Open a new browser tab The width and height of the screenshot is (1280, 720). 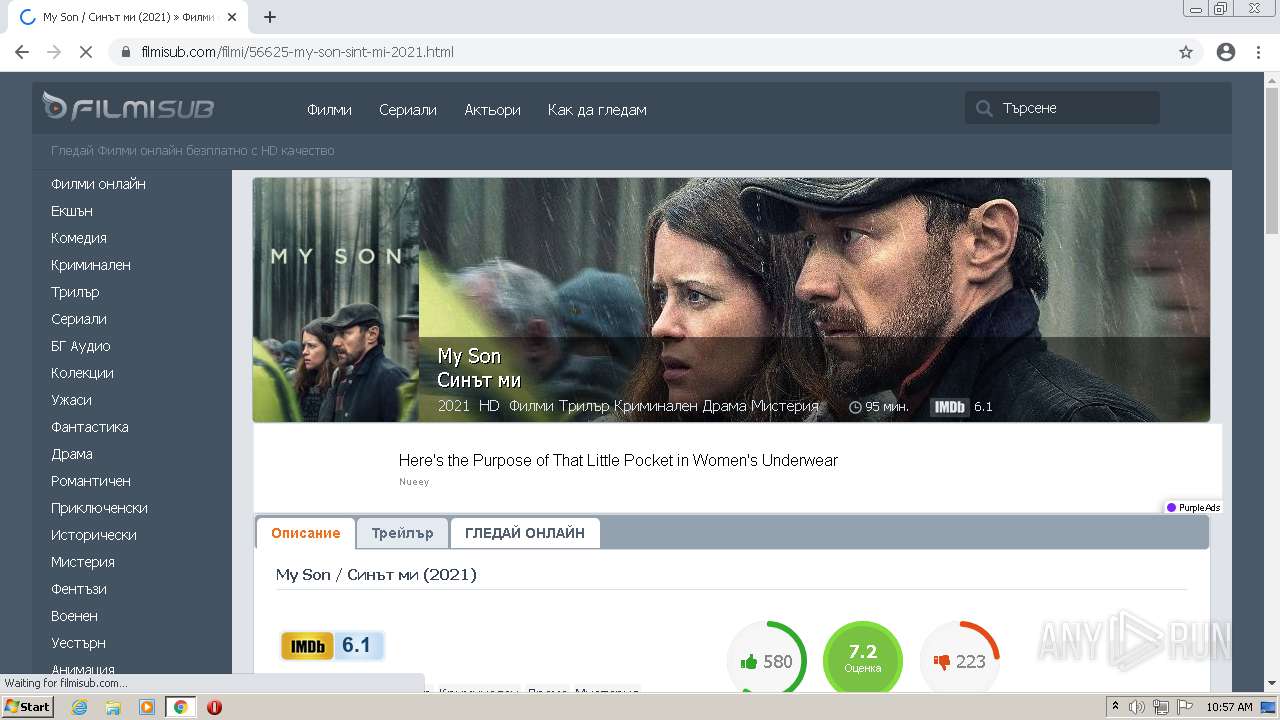tap(270, 17)
